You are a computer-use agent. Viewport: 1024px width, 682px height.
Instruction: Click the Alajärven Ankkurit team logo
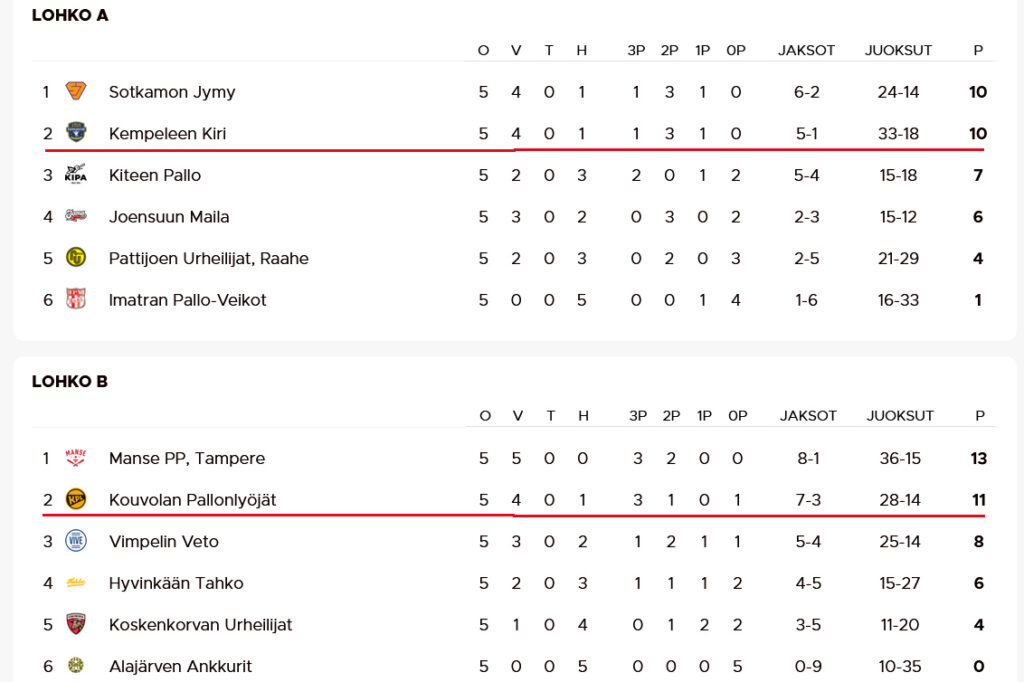click(x=76, y=666)
